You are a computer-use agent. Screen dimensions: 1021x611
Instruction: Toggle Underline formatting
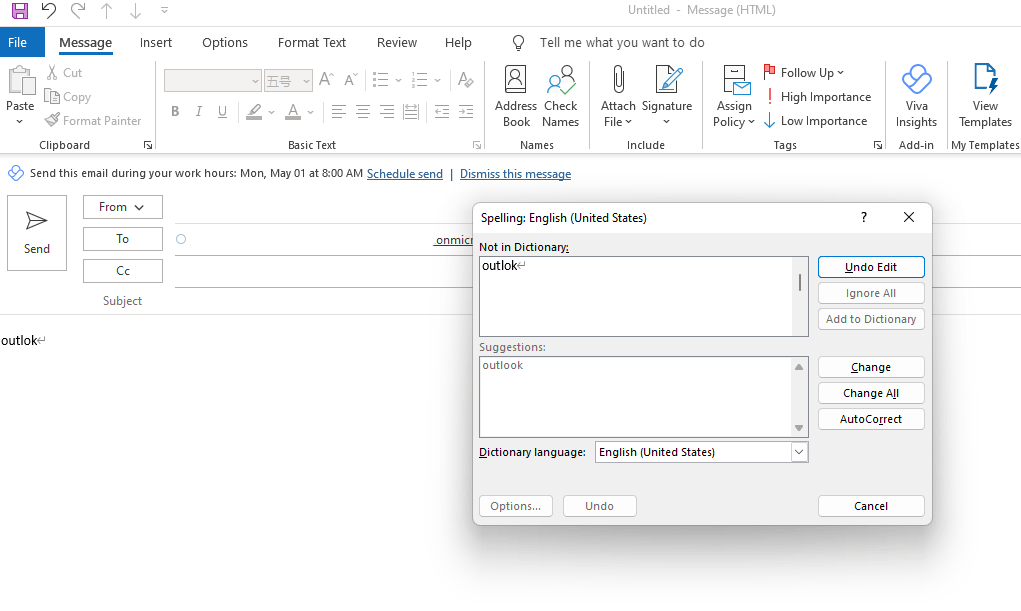pyautogui.click(x=223, y=111)
